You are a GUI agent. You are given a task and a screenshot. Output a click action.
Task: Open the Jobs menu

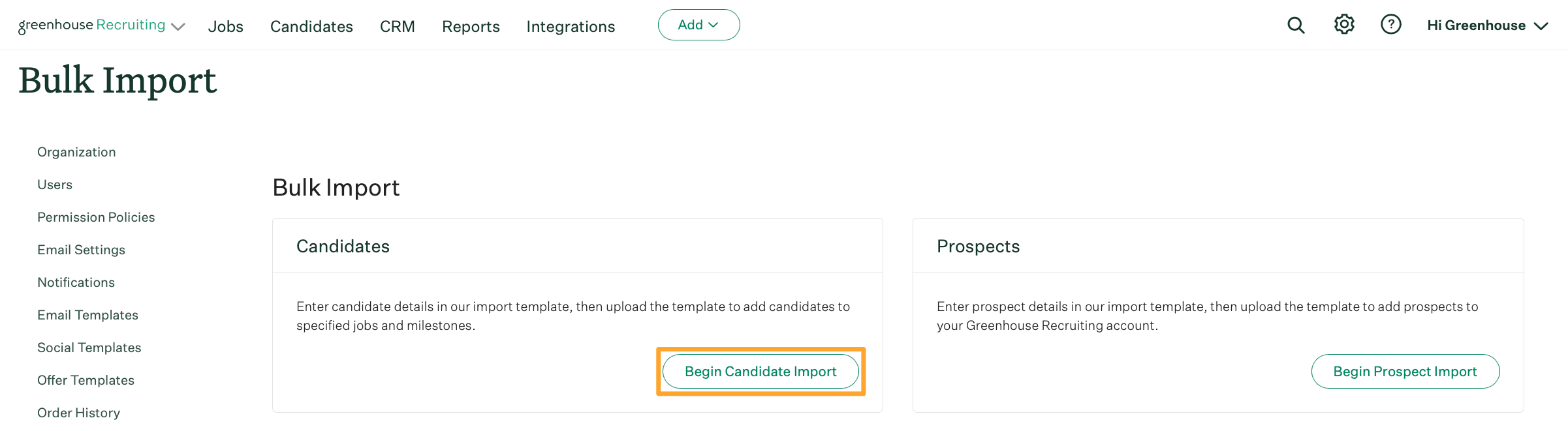pyautogui.click(x=225, y=27)
